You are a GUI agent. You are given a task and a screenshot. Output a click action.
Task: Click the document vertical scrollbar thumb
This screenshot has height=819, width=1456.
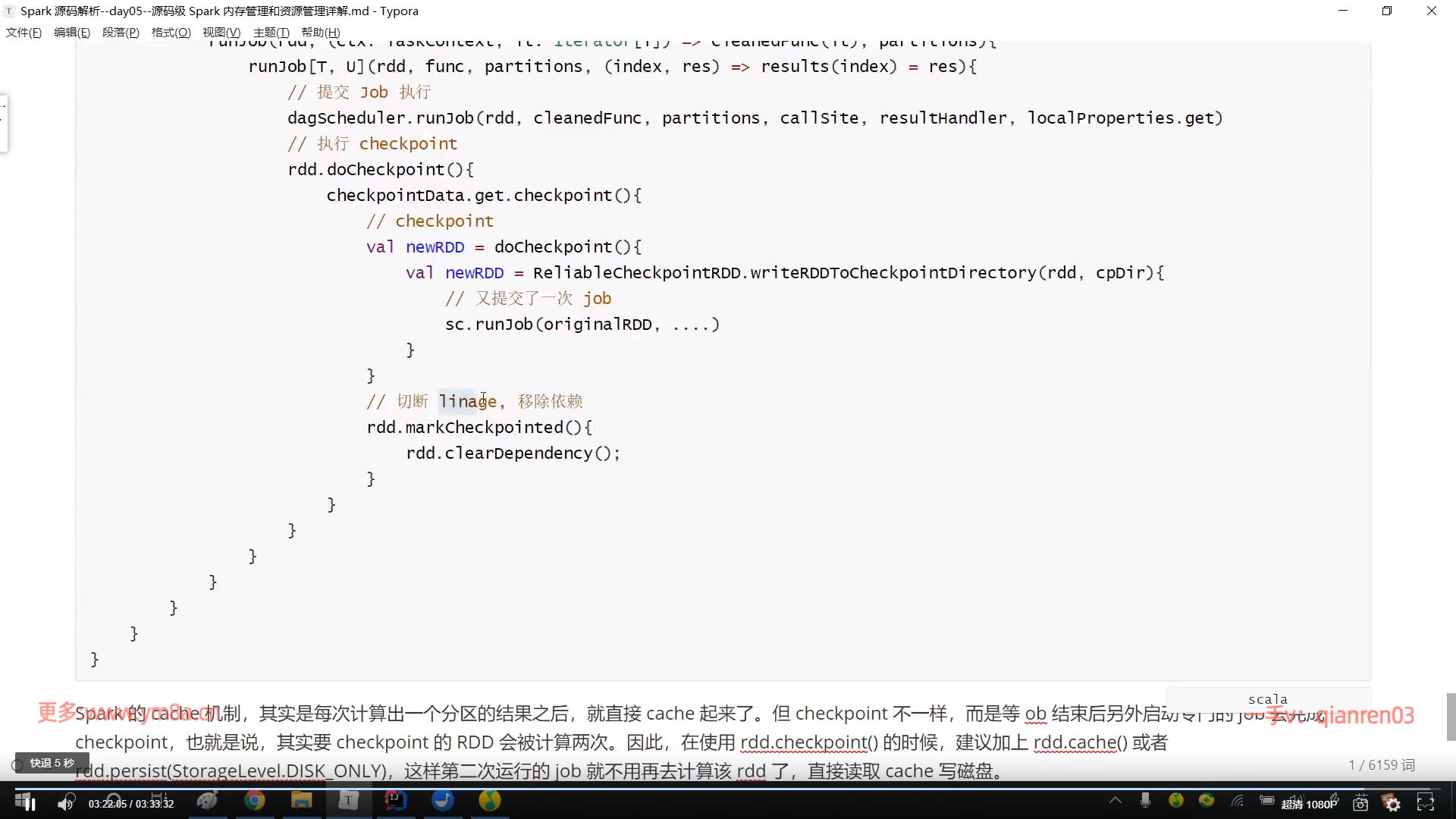click(x=1451, y=716)
